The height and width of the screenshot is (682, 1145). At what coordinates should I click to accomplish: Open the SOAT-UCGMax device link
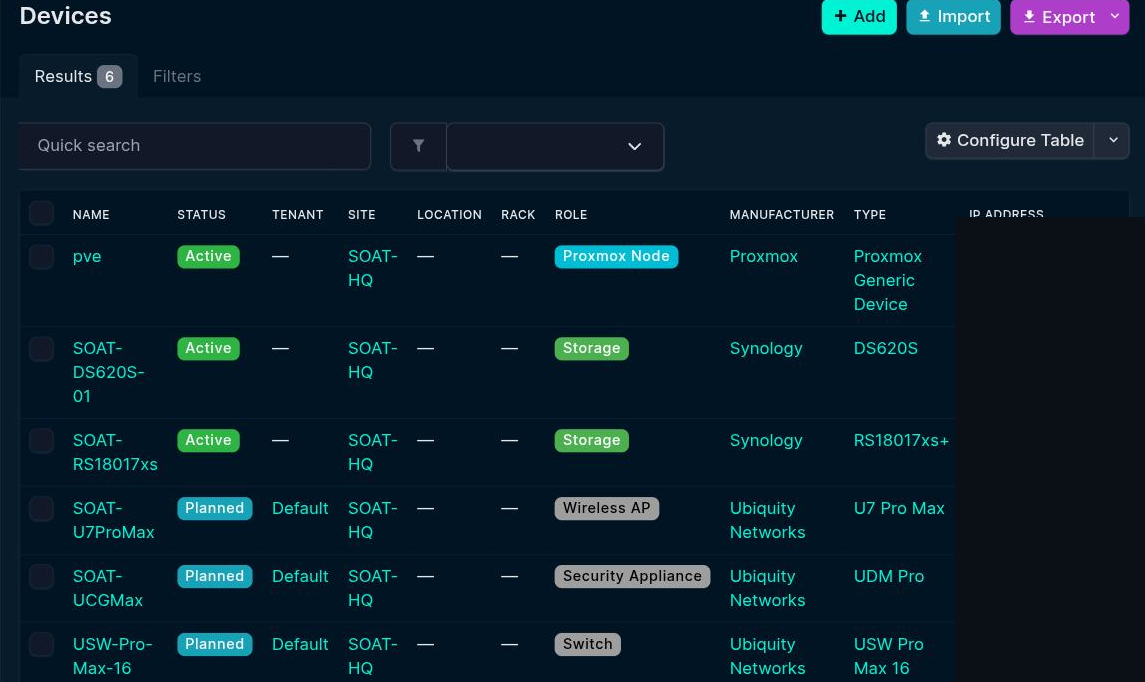click(x=107, y=589)
